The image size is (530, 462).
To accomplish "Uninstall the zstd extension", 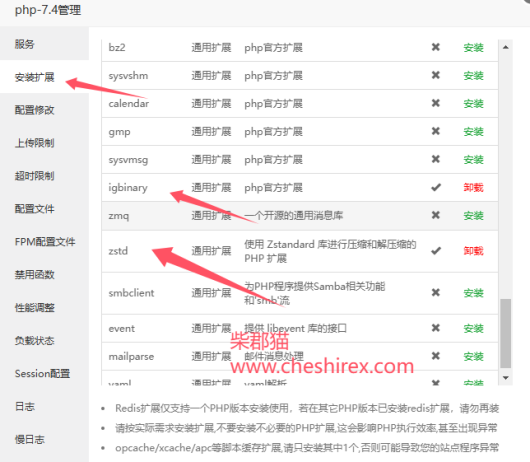I will (473, 251).
